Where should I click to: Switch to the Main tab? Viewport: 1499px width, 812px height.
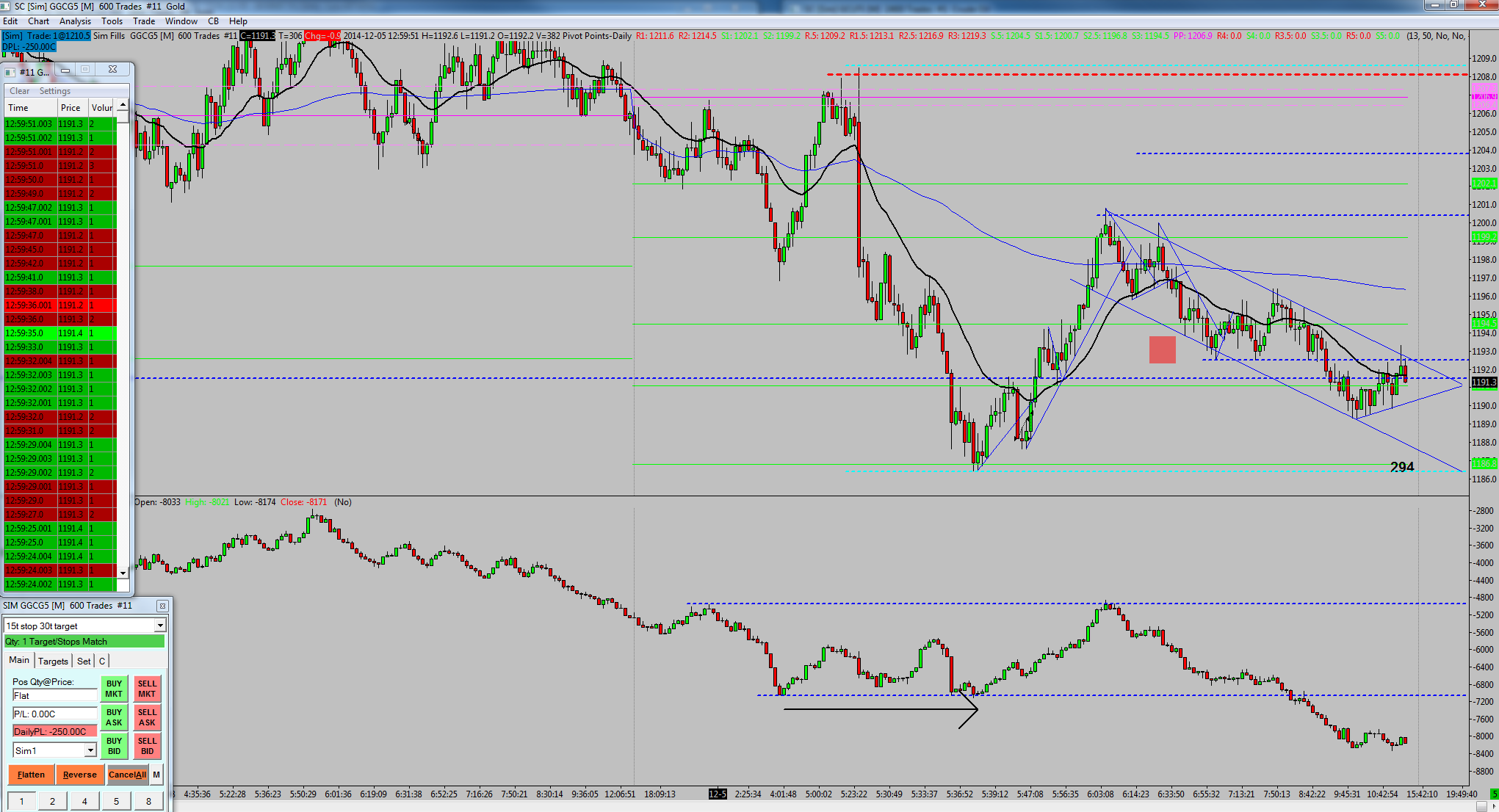pos(19,660)
